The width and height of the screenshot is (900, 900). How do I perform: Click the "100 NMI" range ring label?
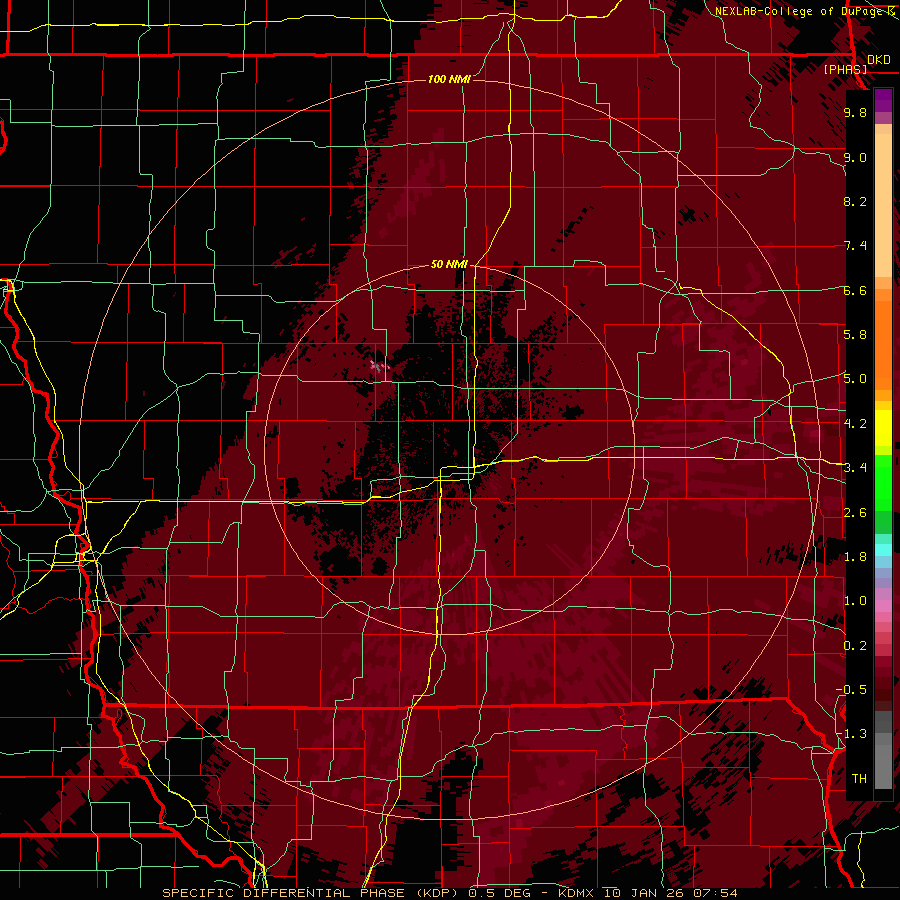point(449,79)
